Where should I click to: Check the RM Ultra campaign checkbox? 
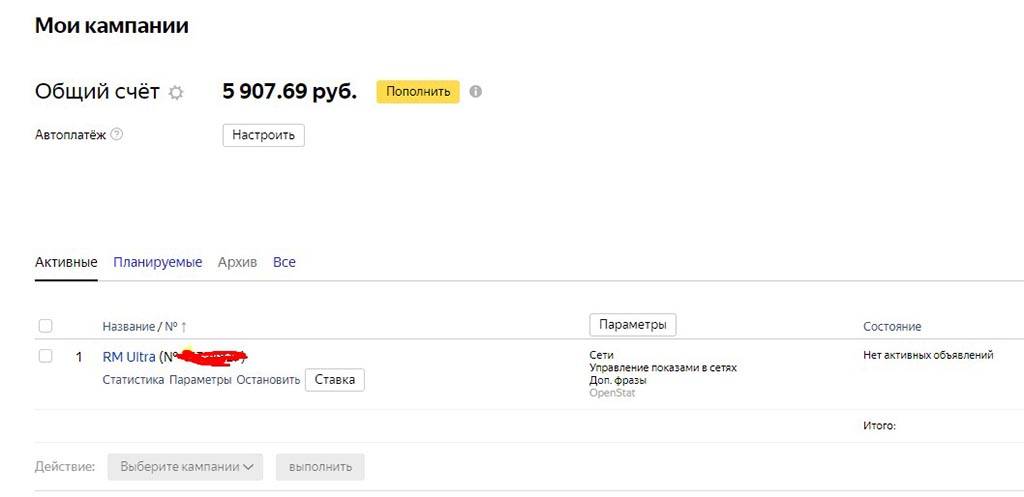pos(45,356)
